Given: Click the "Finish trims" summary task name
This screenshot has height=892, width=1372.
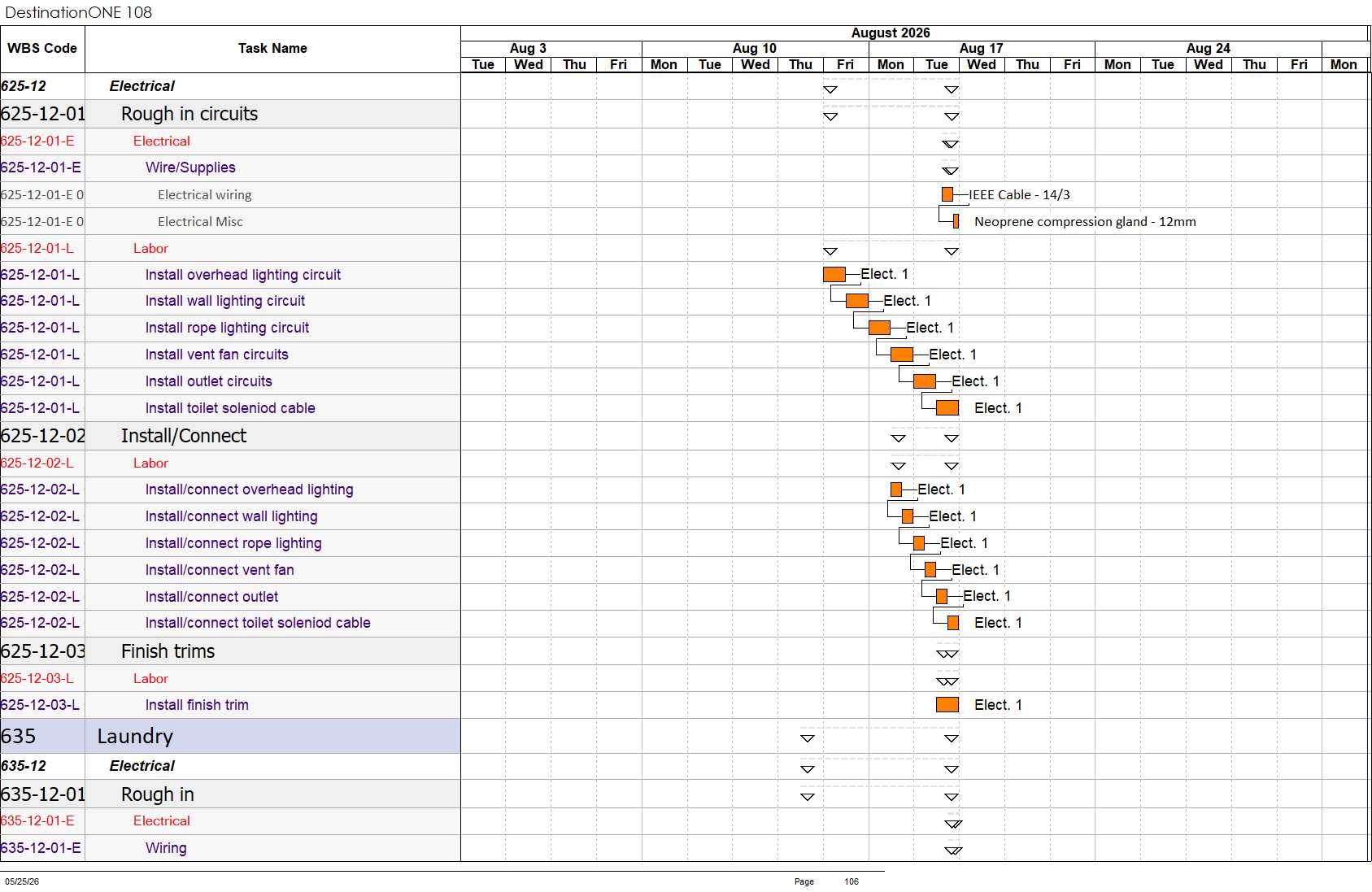Looking at the screenshot, I should pos(168,651).
